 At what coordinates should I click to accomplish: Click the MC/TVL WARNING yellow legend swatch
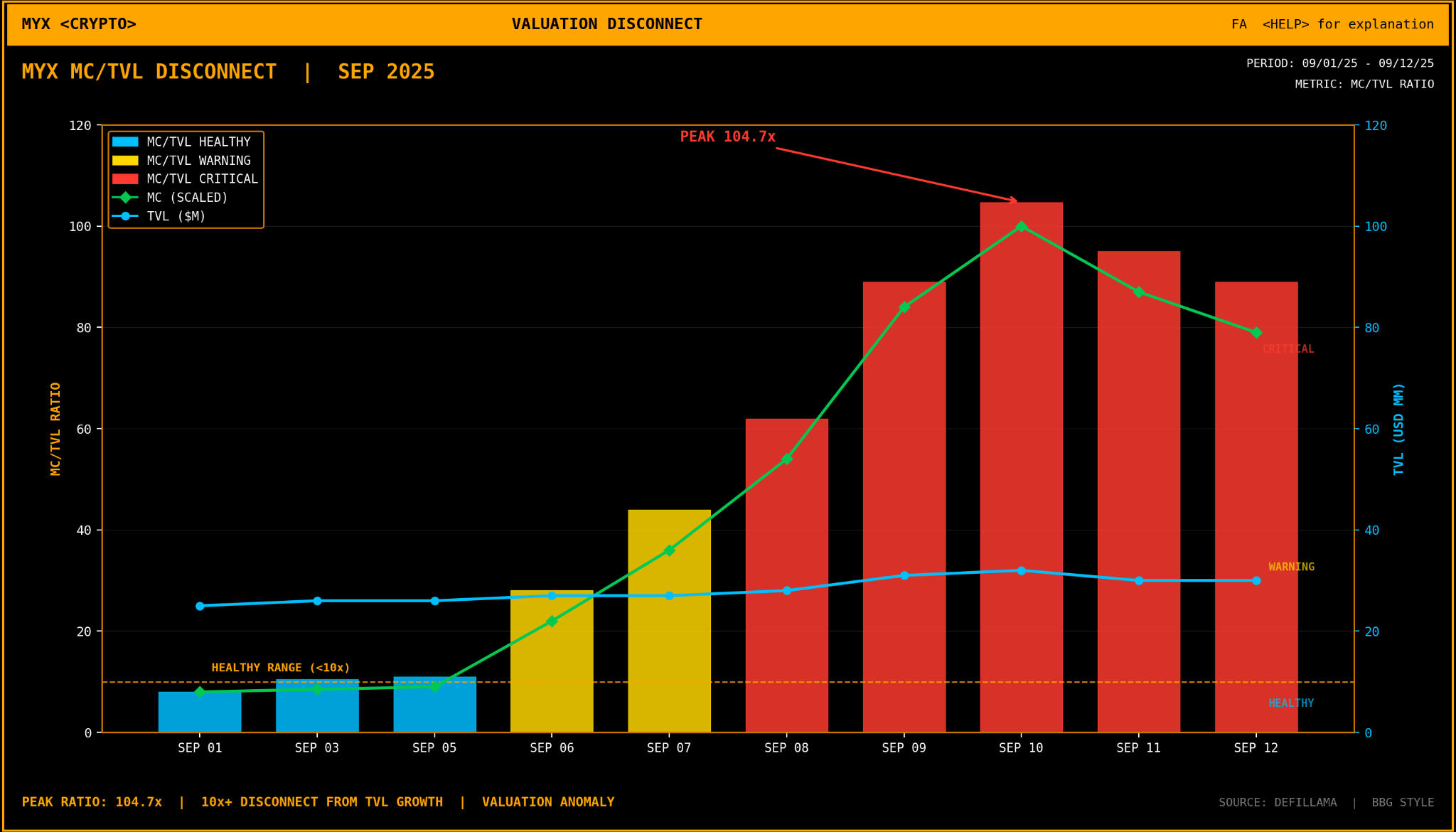[125, 161]
